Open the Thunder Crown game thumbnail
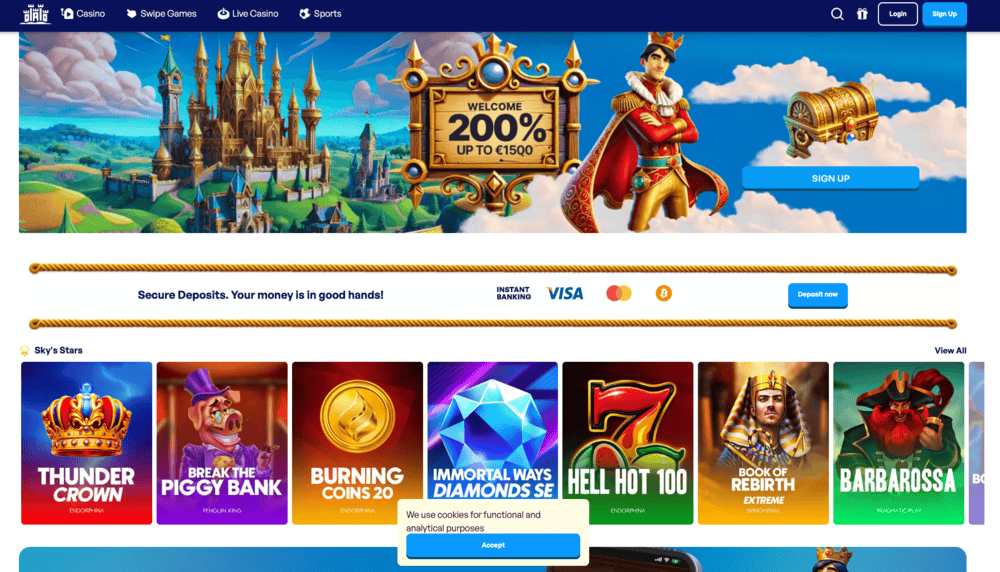Screen dimensions: 1000x572 (87, 443)
